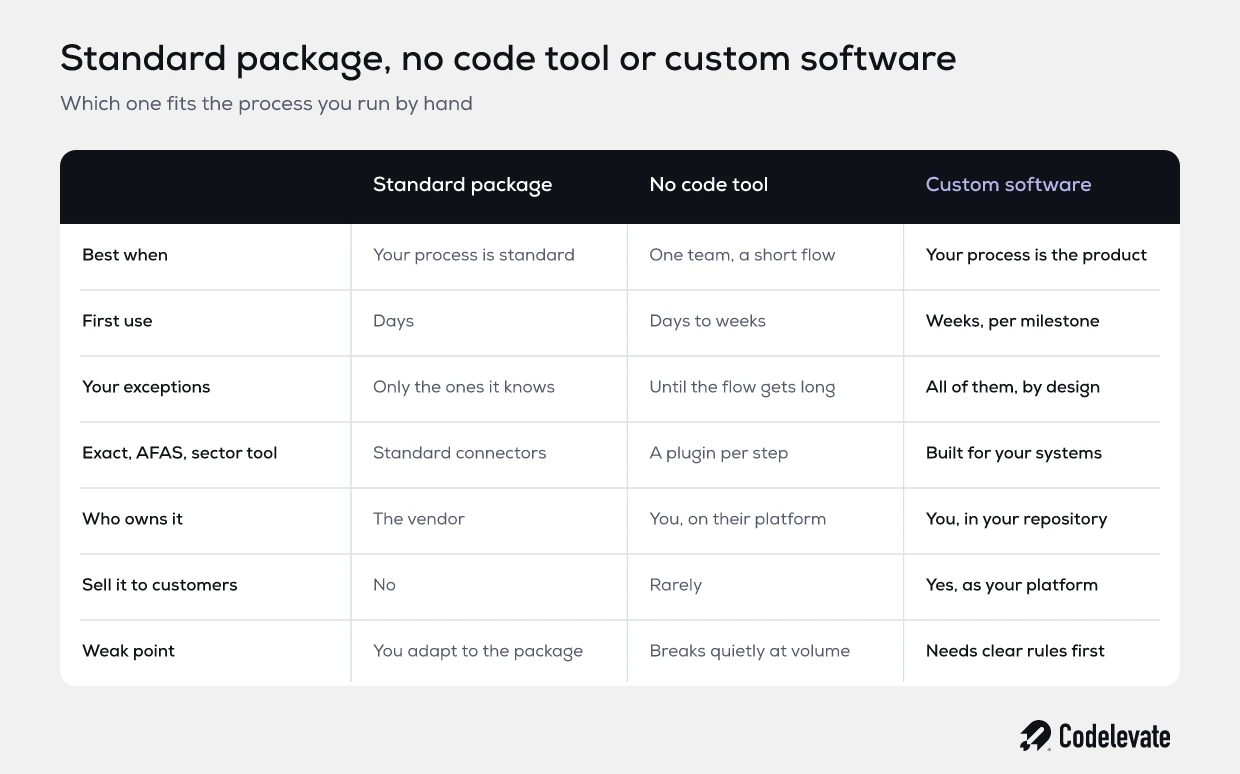Screen dimensions: 1240x774
Task: Click the 'First use' row label
Action: pos(117,321)
